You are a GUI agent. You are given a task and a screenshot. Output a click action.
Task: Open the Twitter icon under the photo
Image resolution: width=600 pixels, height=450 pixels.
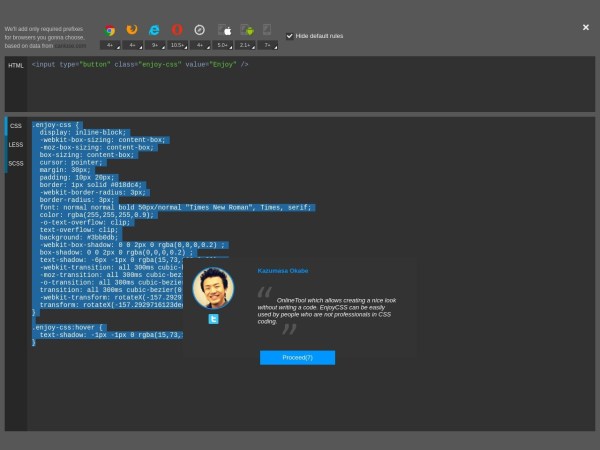coord(213,320)
